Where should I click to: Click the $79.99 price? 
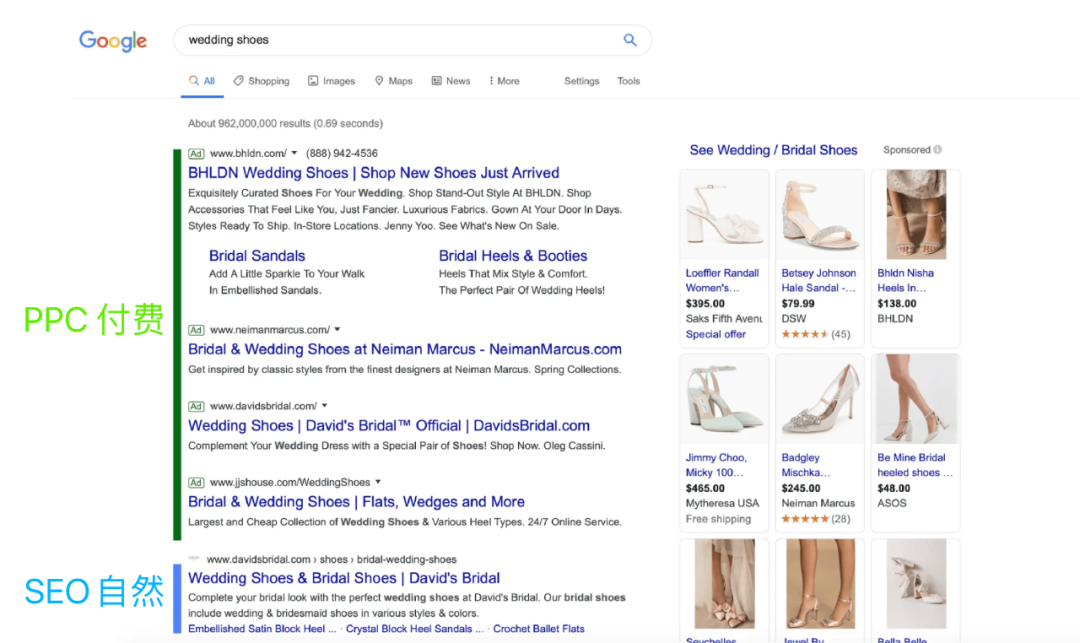pyautogui.click(x=798, y=304)
